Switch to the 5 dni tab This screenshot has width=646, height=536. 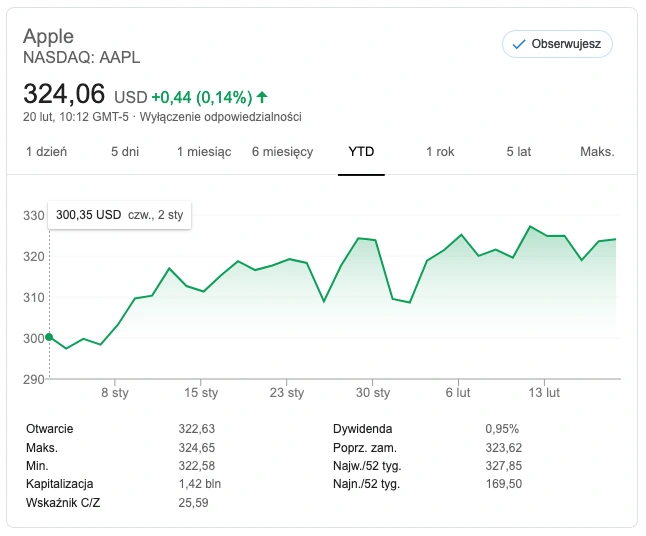pos(125,152)
